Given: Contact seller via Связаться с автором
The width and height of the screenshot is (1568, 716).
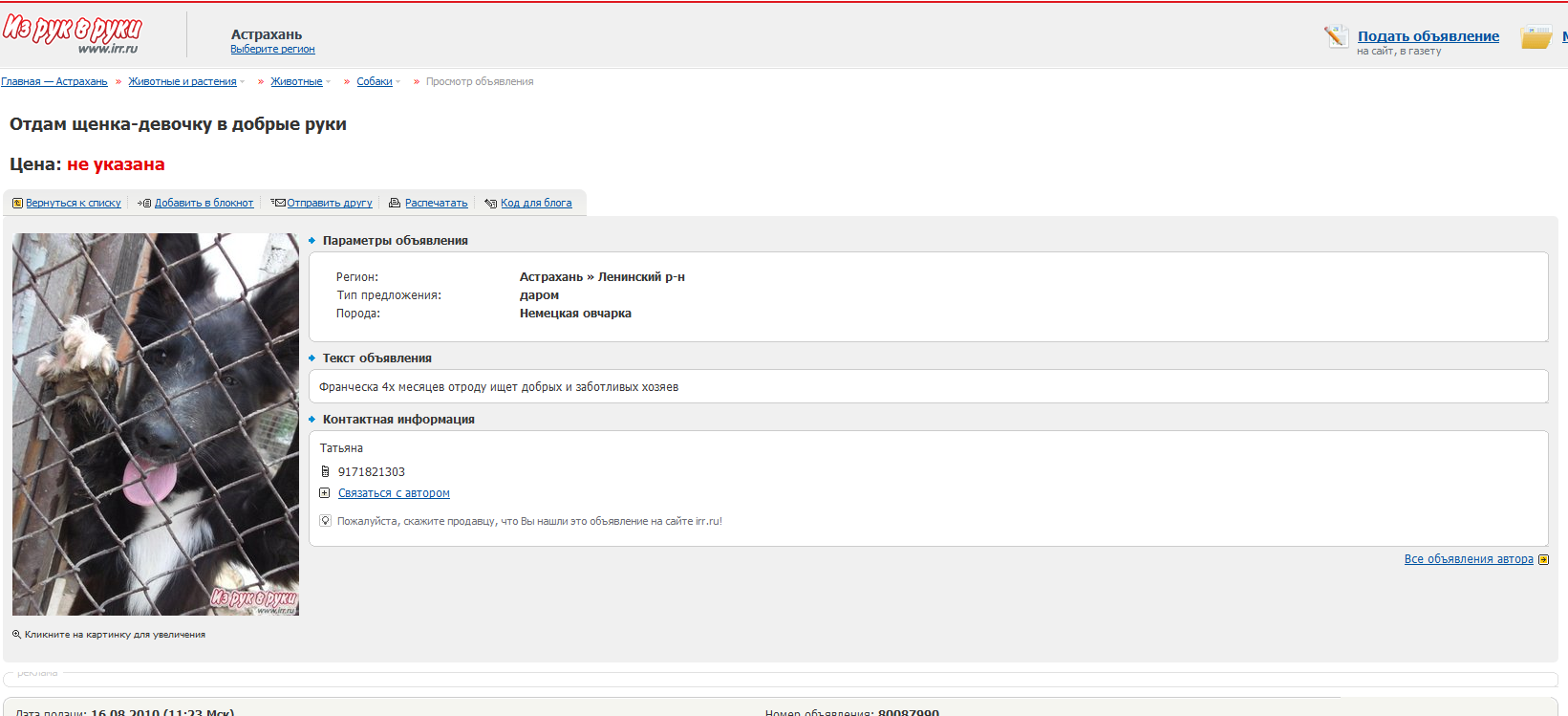Looking at the screenshot, I should click(x=394, y=493).
